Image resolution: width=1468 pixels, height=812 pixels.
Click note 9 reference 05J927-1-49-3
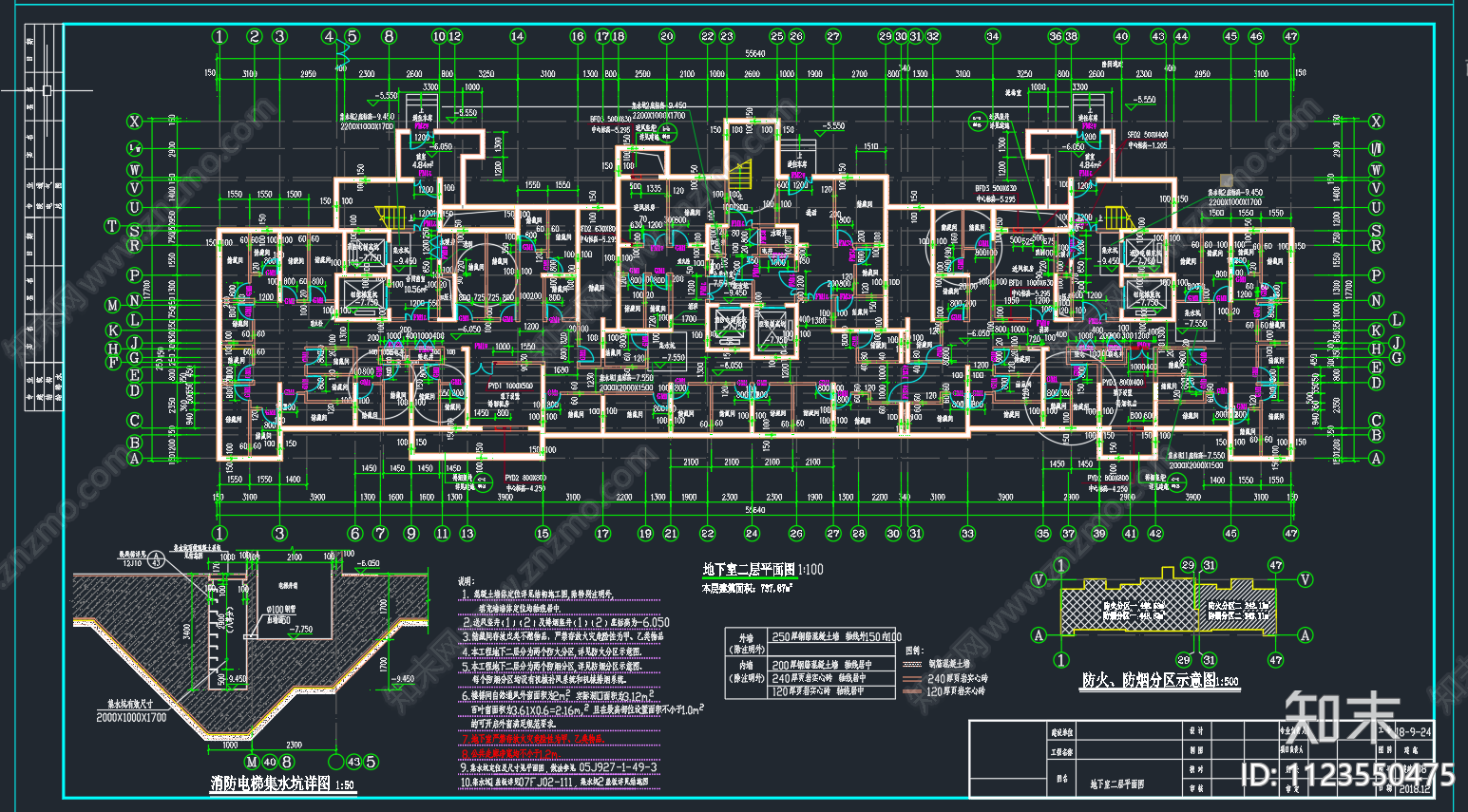coord(559,767)
